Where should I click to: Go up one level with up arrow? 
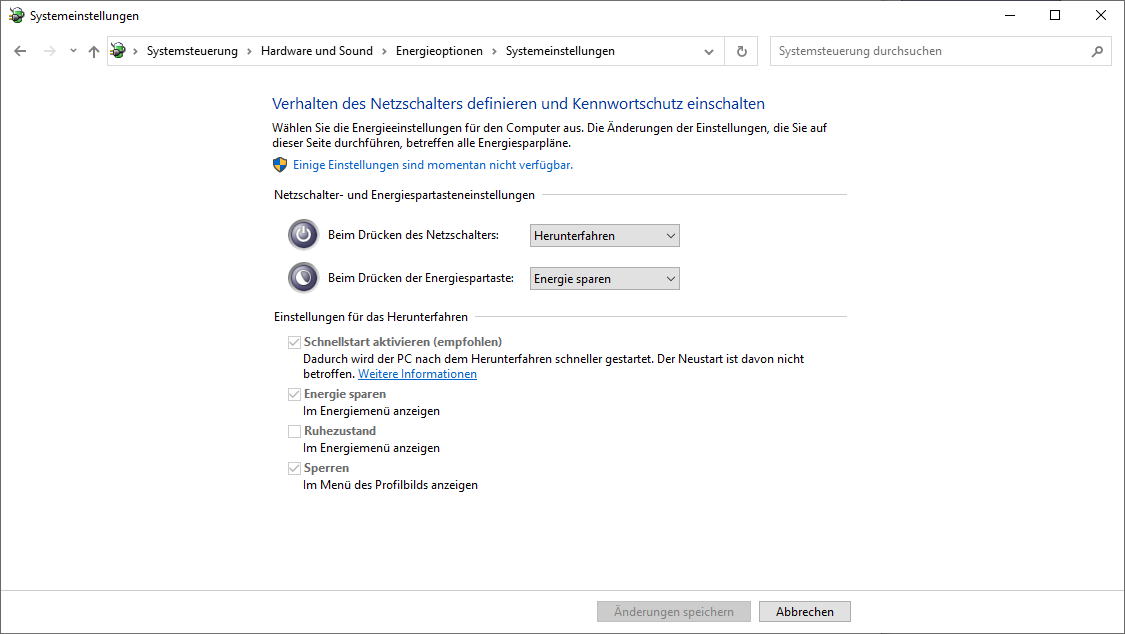pos(94,51)
